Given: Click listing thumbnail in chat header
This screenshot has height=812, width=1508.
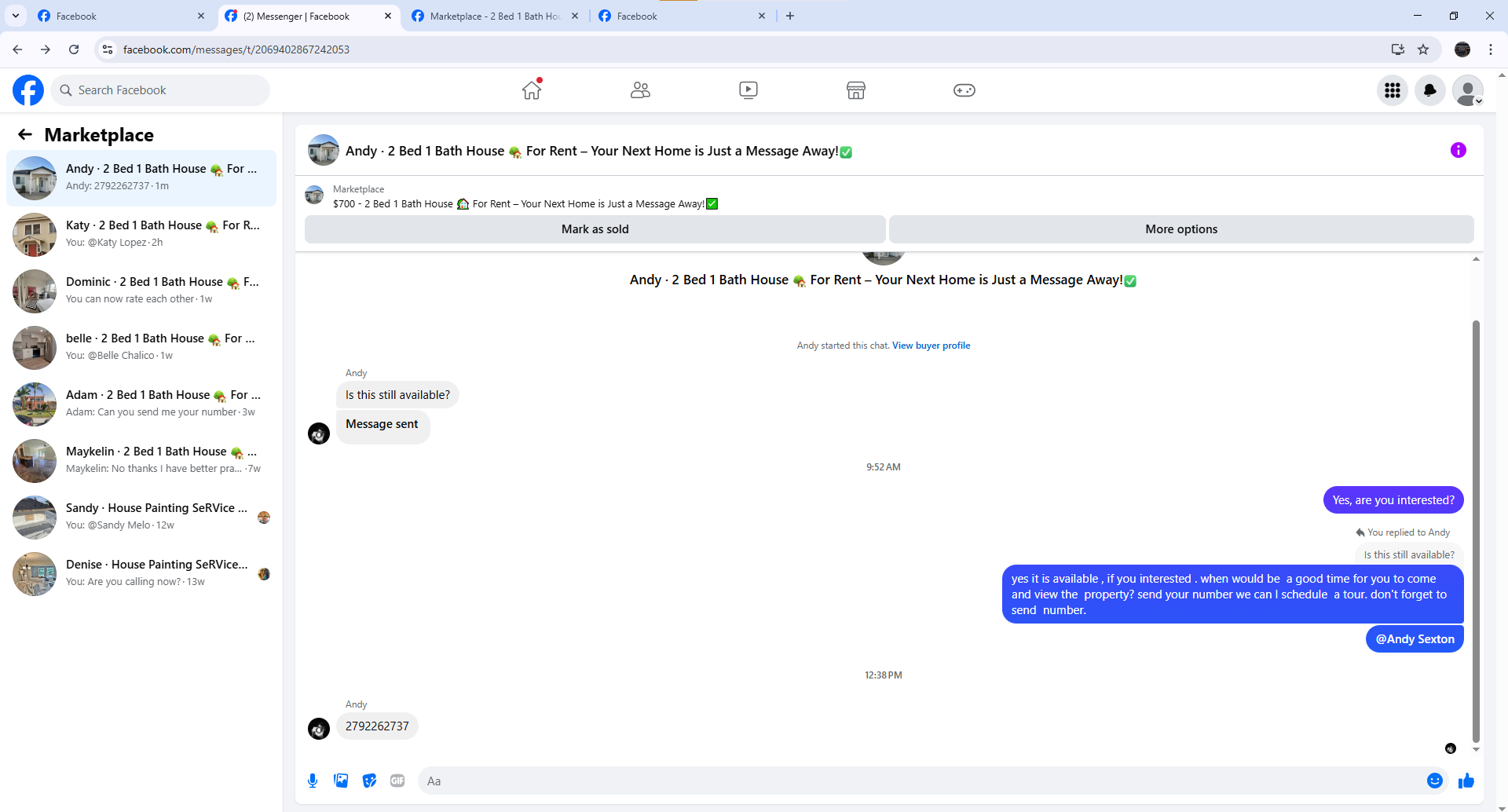Looking at the screenshot, I should tap(323, 150).
